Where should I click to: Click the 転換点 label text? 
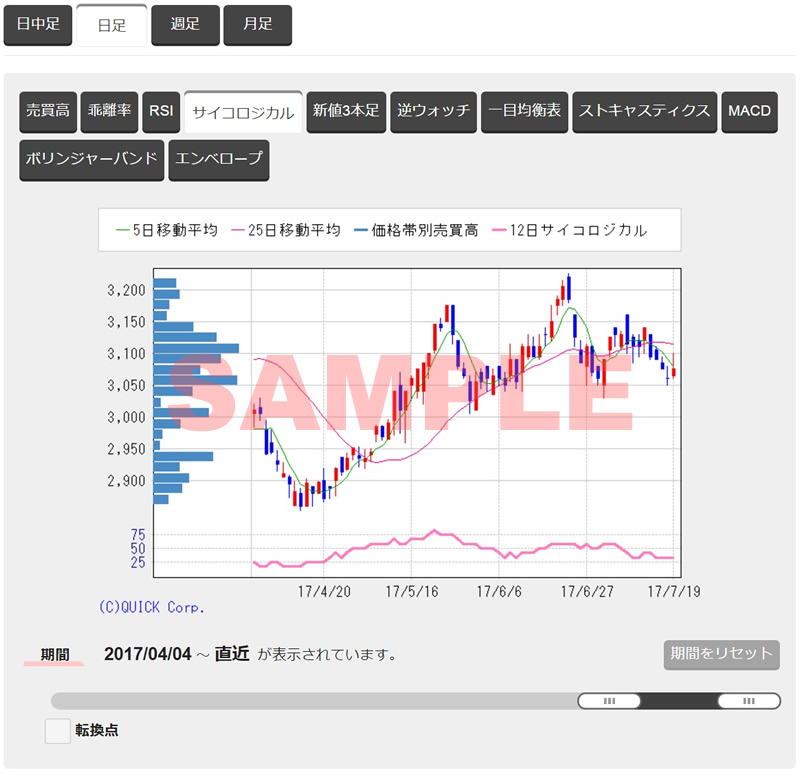click(x=97, y=730)
